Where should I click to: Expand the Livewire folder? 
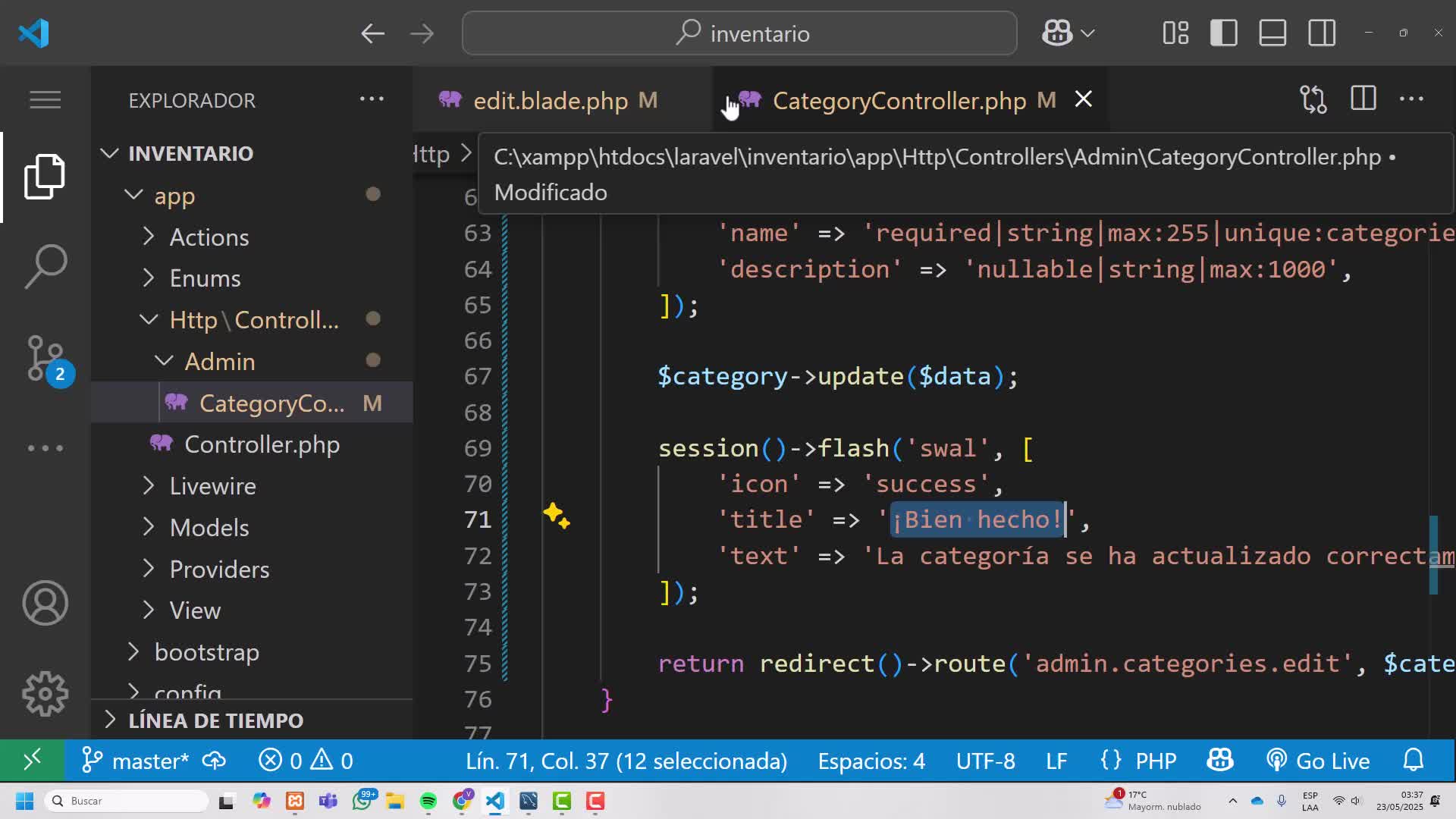(252, 486)
